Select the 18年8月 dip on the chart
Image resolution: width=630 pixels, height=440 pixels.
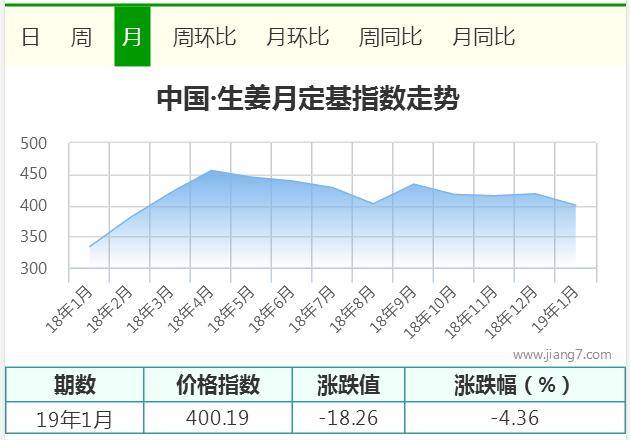point(373,204)
